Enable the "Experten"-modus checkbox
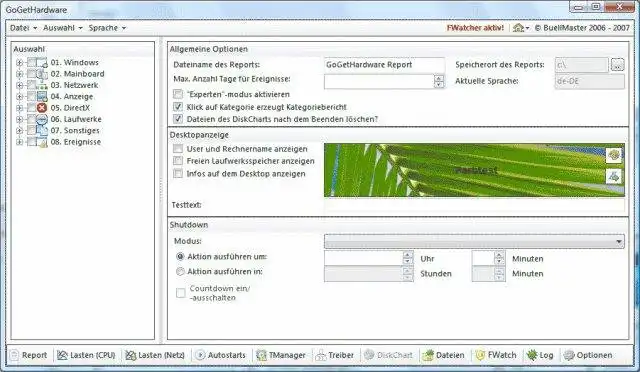Viewport: 640px width, 372px height. (x=178, y=94)
